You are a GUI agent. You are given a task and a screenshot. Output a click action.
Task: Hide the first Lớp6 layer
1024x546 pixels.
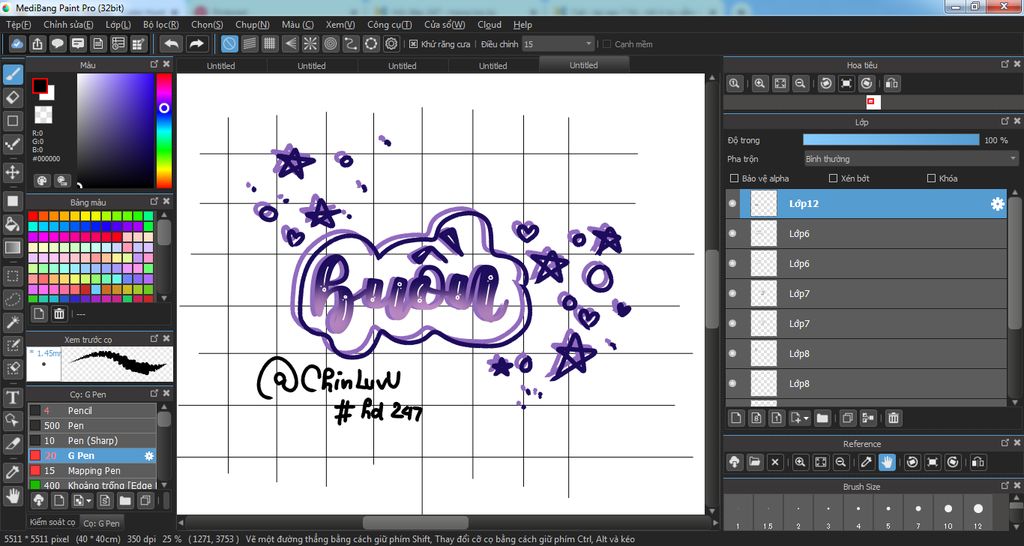coord(733,234)
